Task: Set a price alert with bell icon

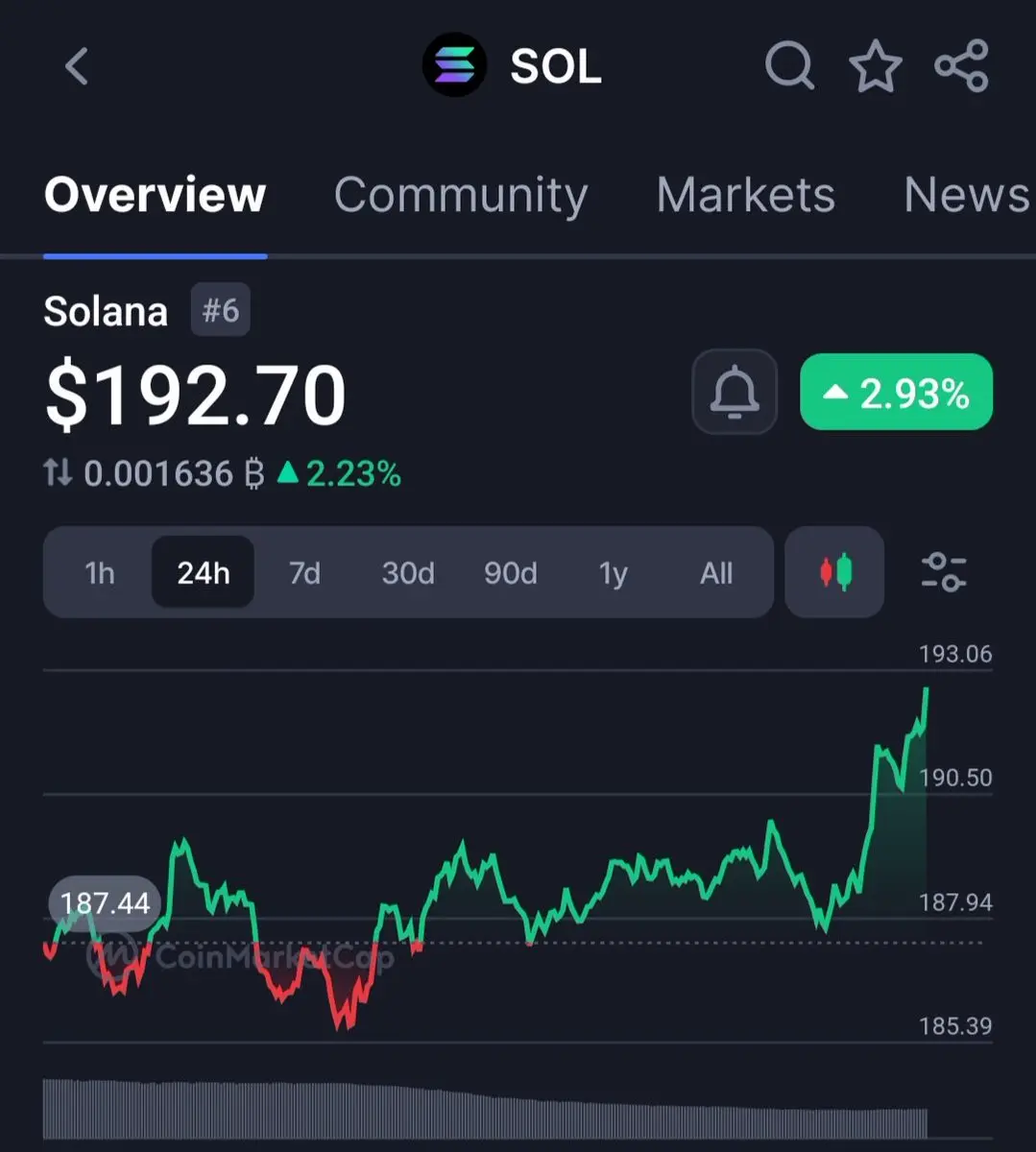Action: pos(735,392)
